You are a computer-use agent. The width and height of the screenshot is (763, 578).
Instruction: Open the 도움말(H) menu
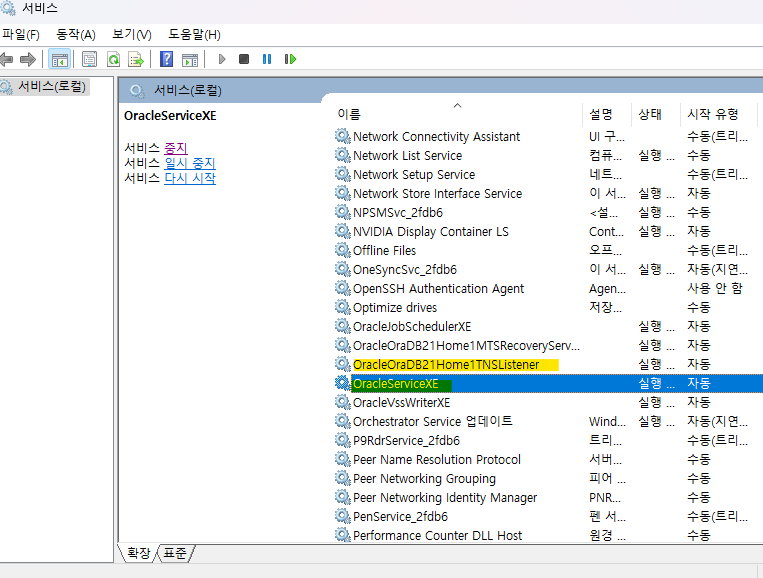tap(194, 35)
